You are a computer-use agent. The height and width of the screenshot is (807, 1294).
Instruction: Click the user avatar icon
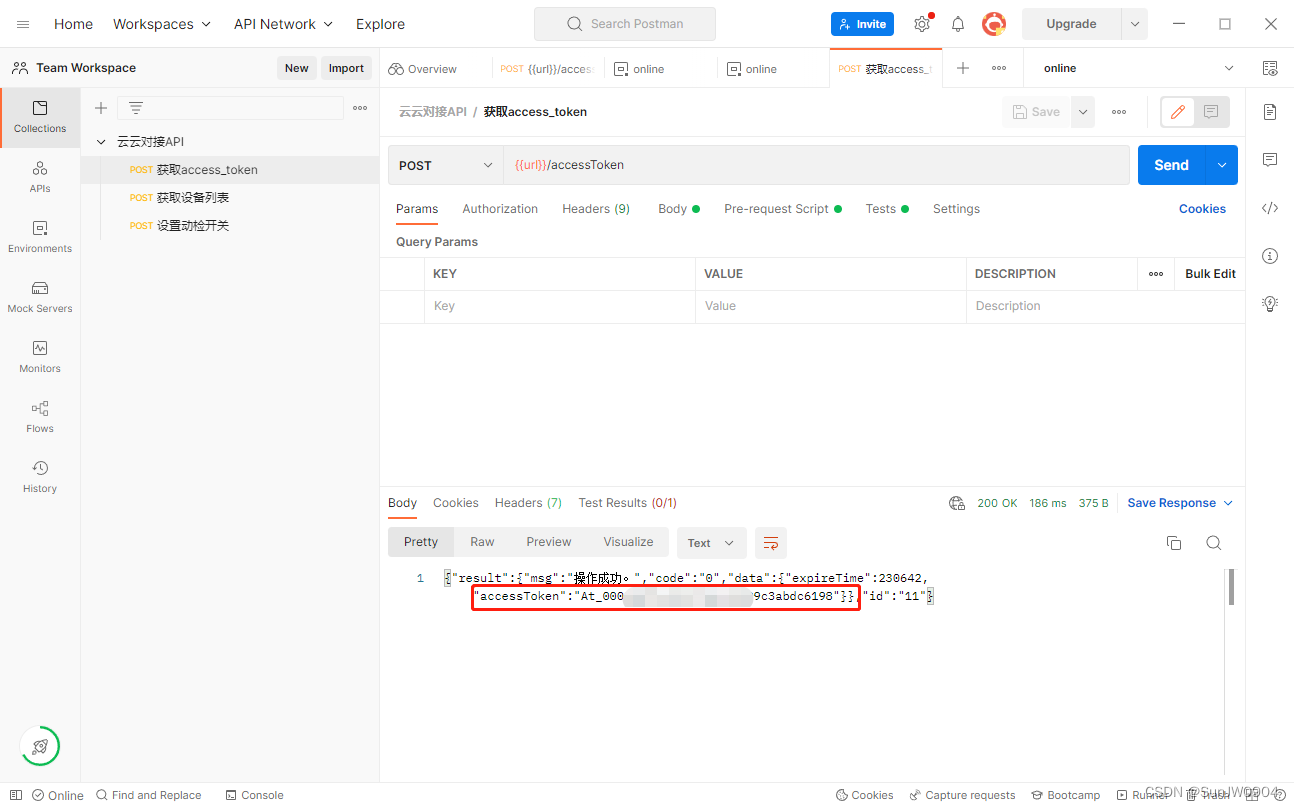point(993,24)
